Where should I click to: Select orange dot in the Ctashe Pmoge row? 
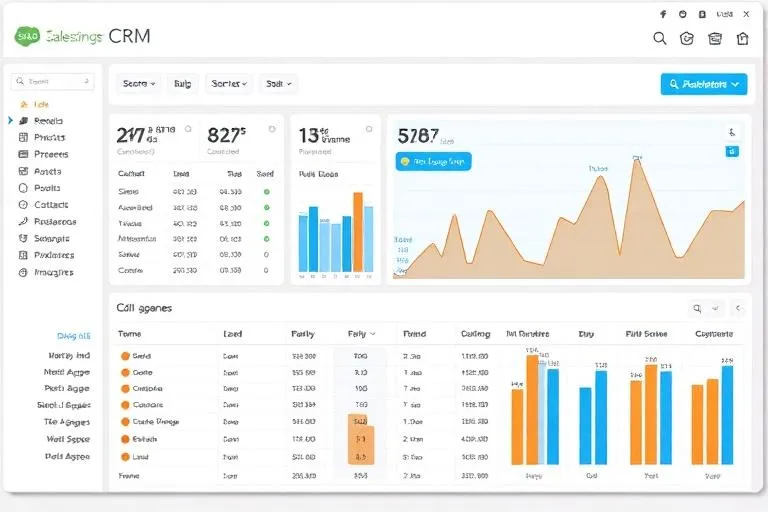point(125,421)
